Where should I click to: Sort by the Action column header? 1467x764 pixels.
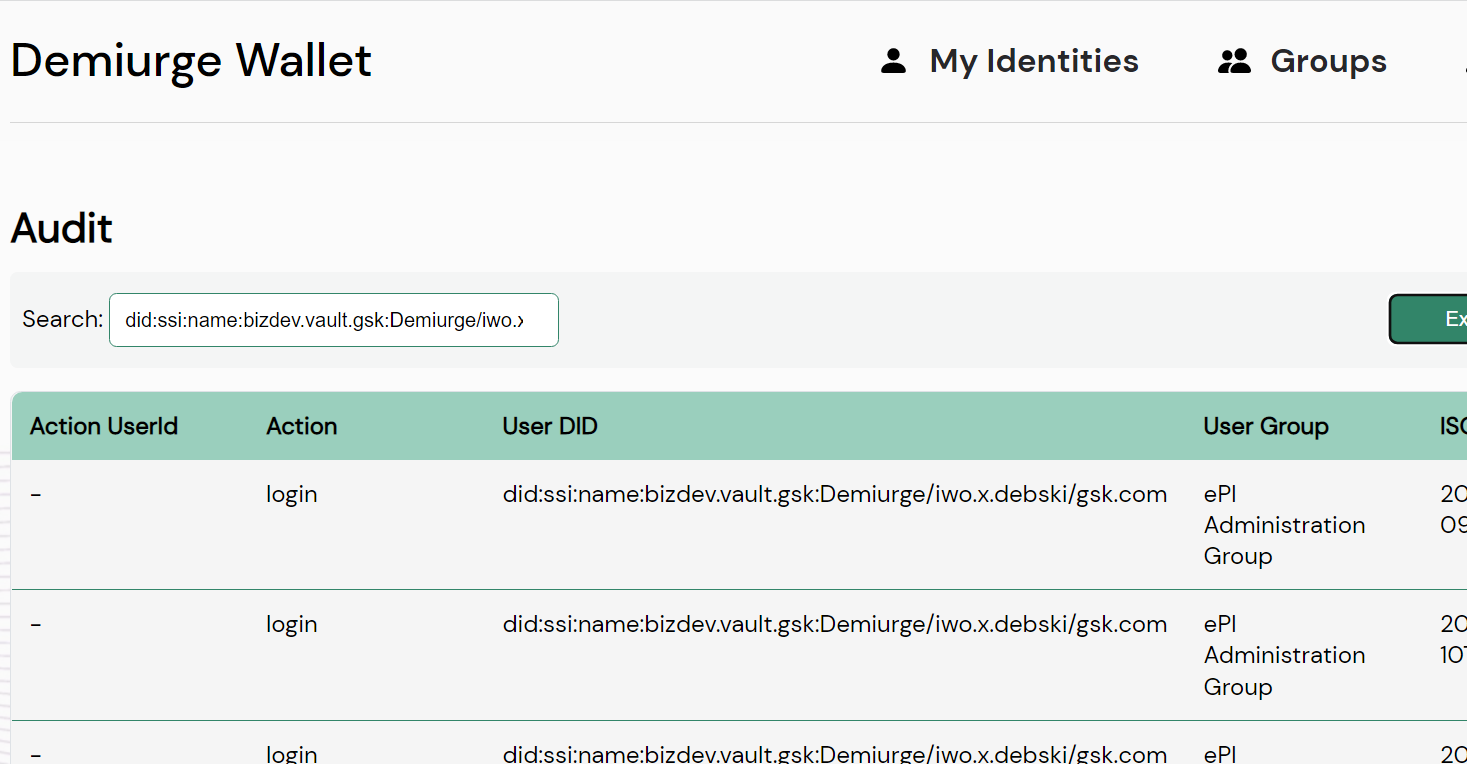(301, 426)
